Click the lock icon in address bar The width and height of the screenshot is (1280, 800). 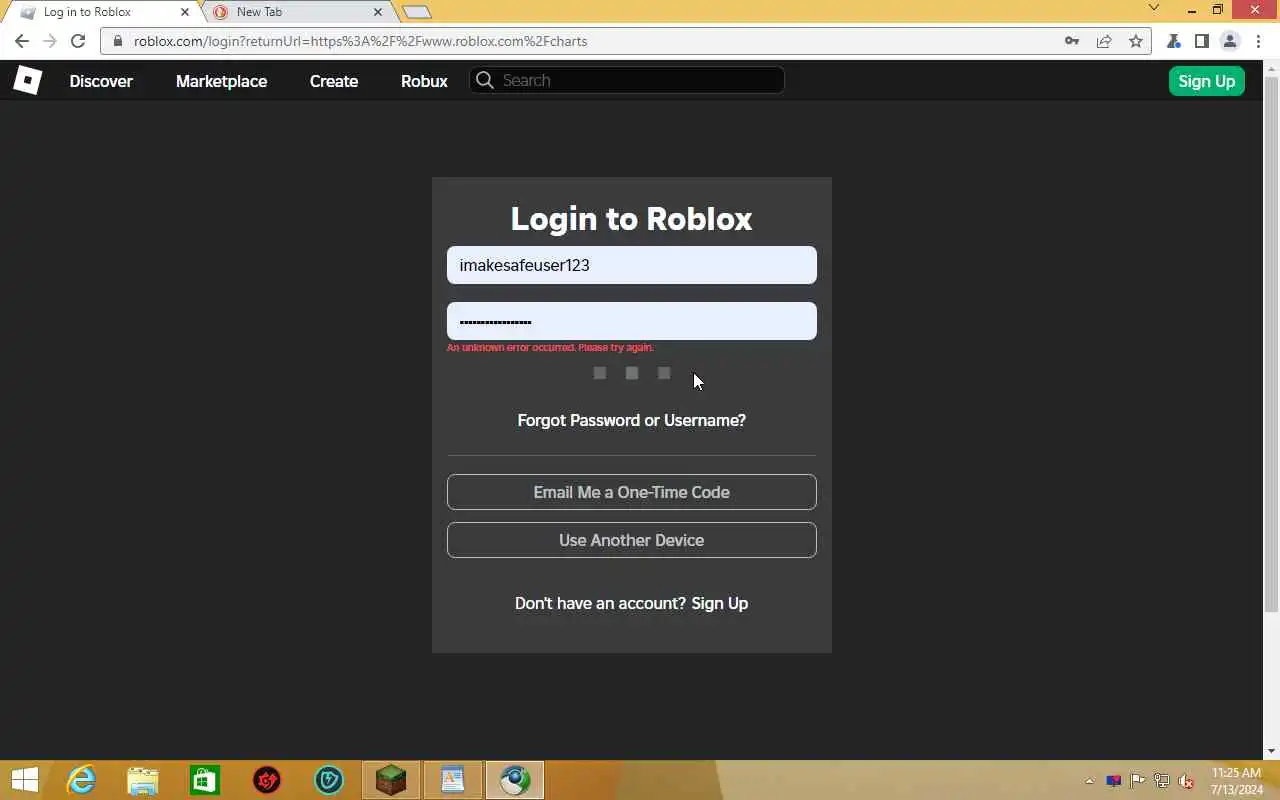(x=118, y=41)
